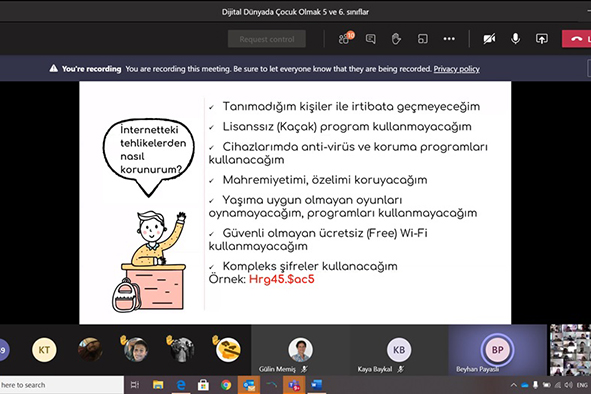This screenshot has height=394, width=591.
Task: Click the speech bubble text on the slide
Action: pyautogui.click(x=152, y=150)
